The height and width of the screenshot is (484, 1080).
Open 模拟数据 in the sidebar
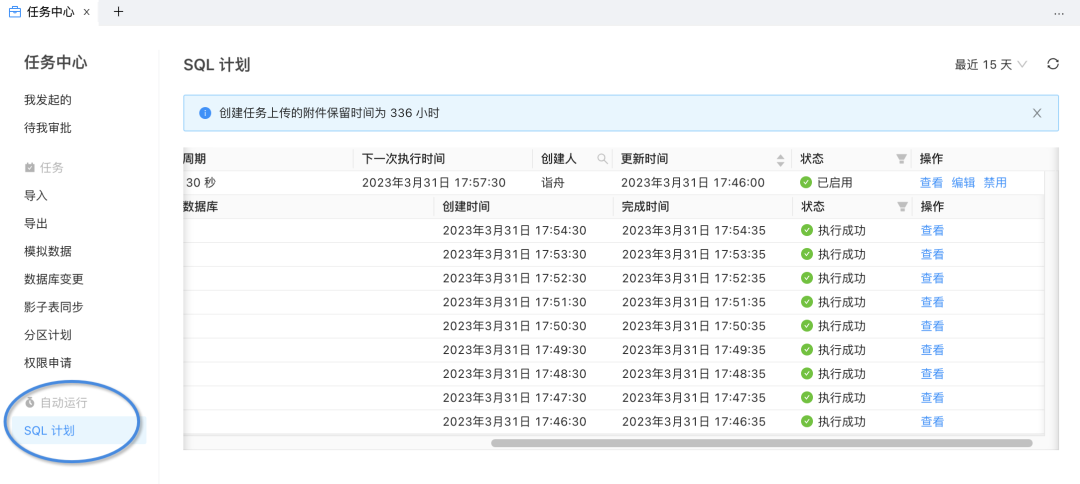pos(48,251)
